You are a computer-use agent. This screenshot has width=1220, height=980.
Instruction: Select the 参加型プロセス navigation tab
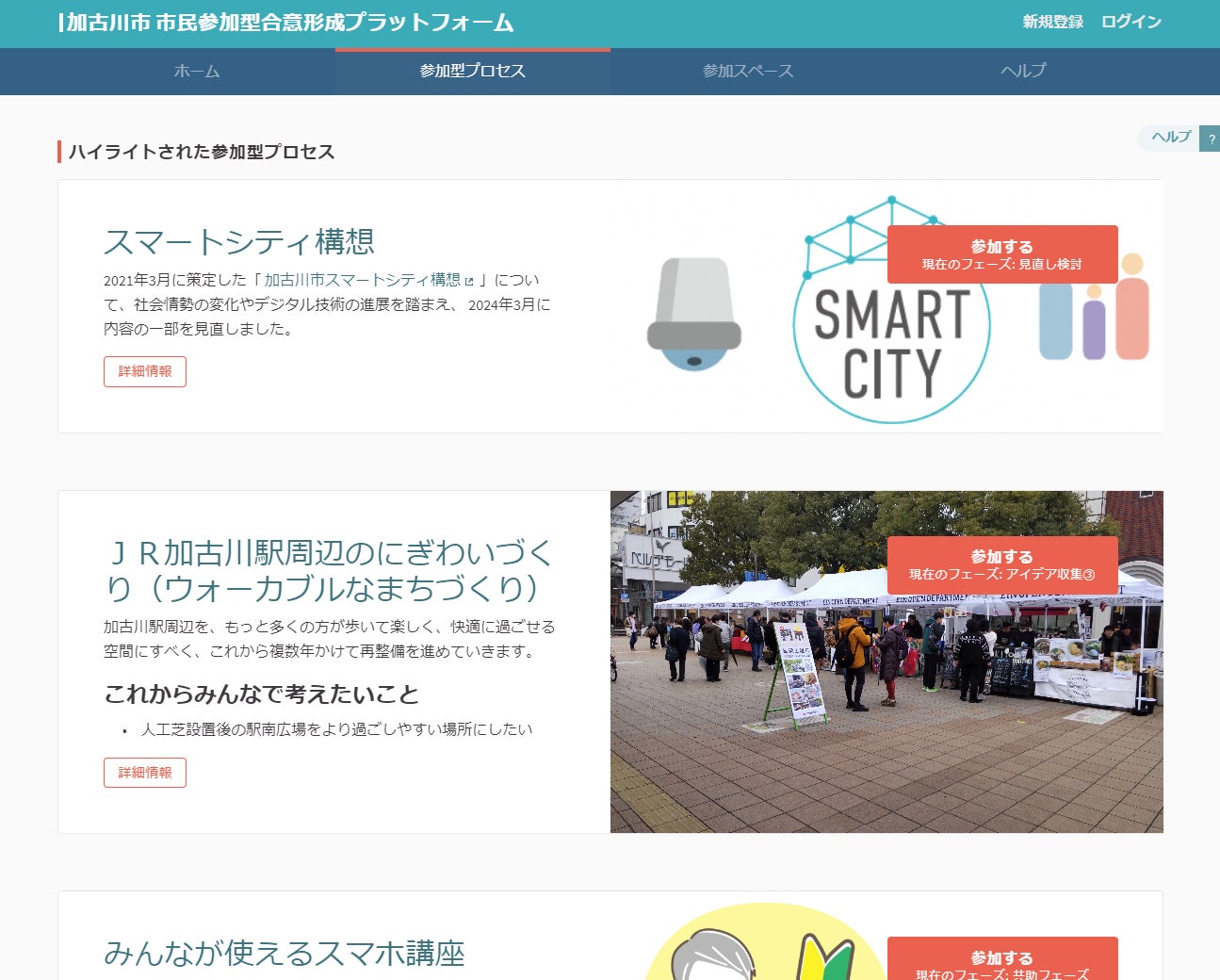tap(473, 72)
